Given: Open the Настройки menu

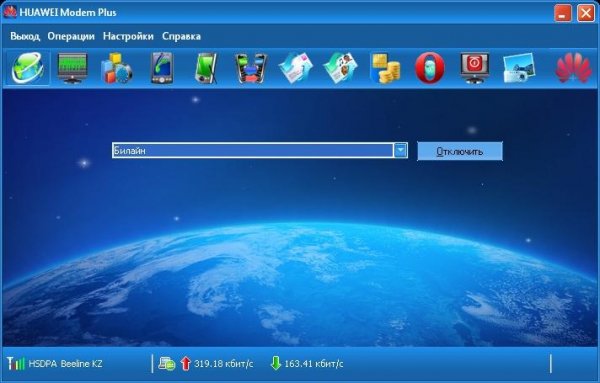Looking at the screenshot, I should (x=128, y=36).
